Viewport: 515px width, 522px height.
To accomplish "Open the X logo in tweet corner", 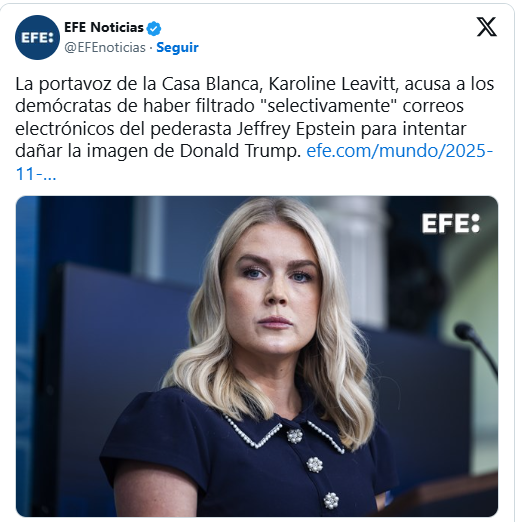I will point(487,27).
